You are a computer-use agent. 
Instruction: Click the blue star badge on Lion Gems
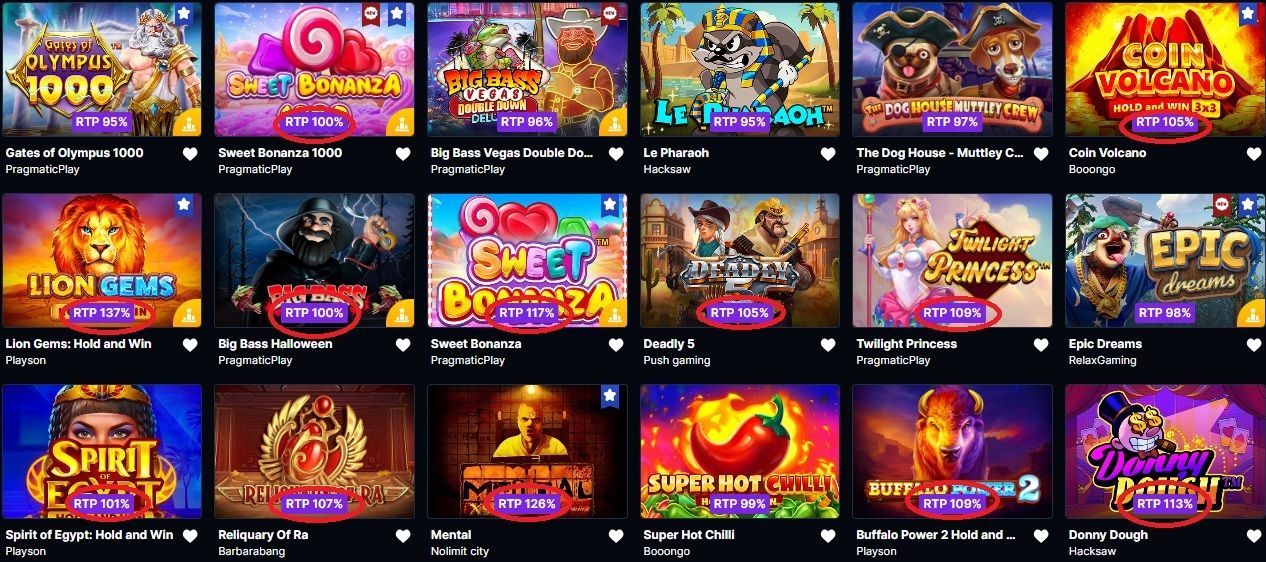coord(184,206)
